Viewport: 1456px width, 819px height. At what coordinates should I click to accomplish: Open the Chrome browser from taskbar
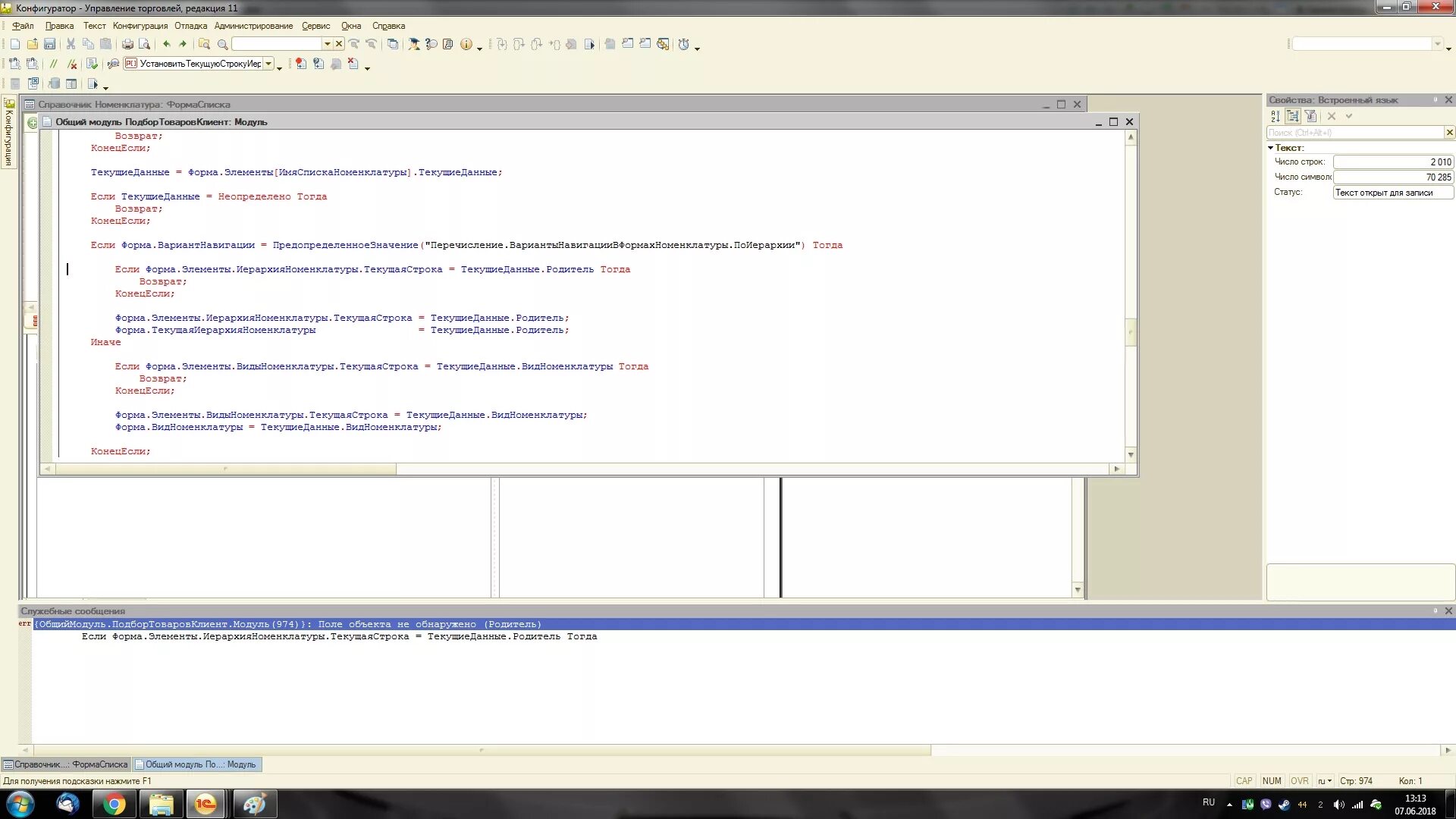115,804
